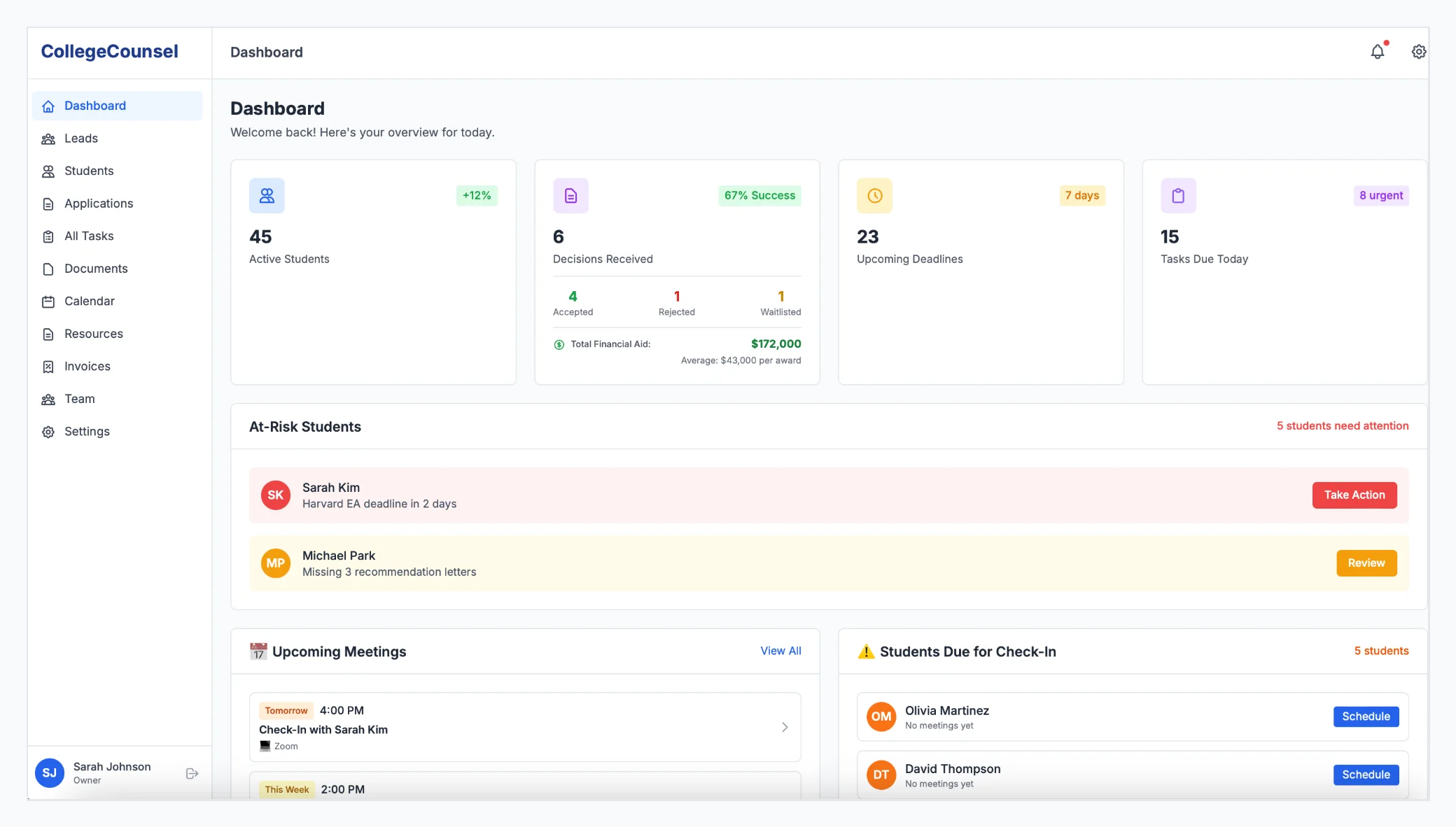Select the Students icon in the sidebar

[x=48, y=171]
